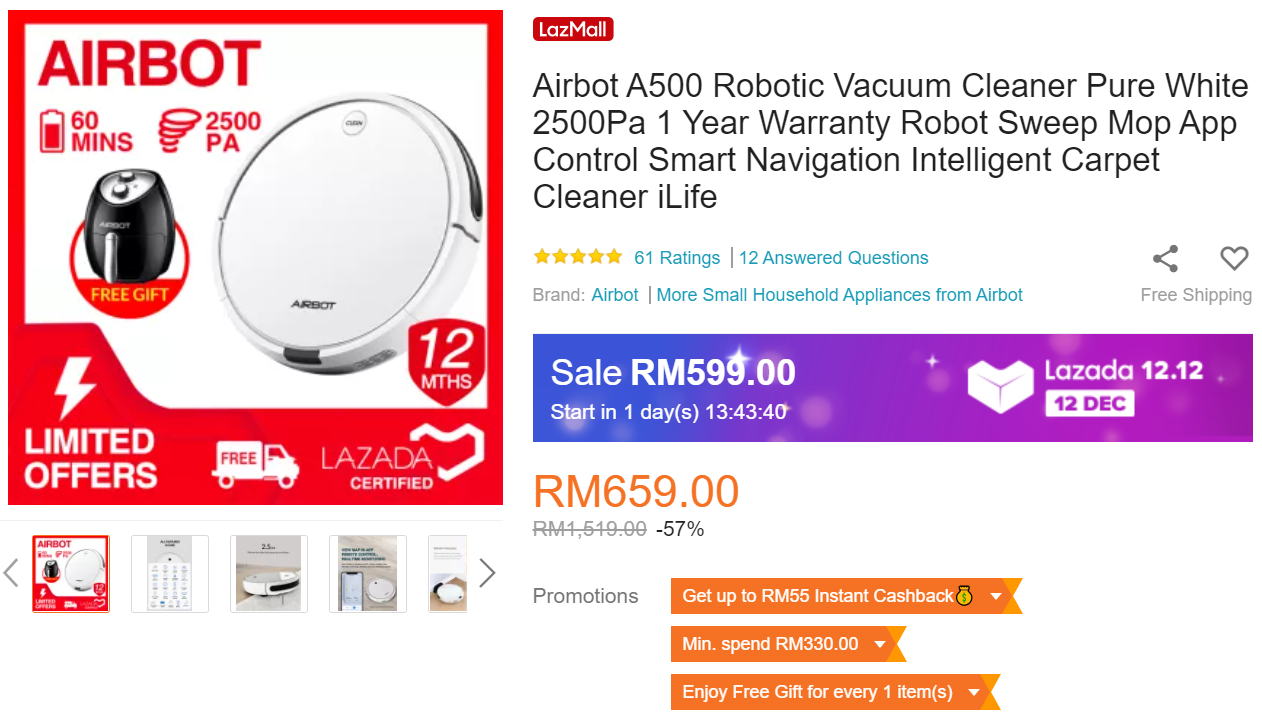
Task: Show previous product thumbnails with left arrow
Action: tap(11, 573)
